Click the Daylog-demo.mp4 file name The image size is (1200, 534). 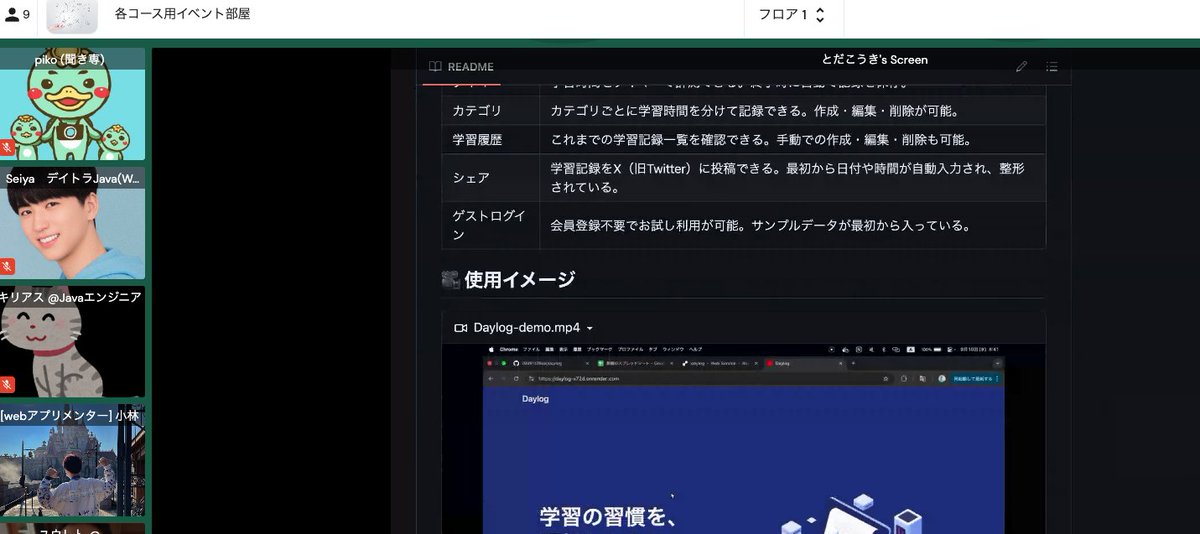(x=527, y=328)
